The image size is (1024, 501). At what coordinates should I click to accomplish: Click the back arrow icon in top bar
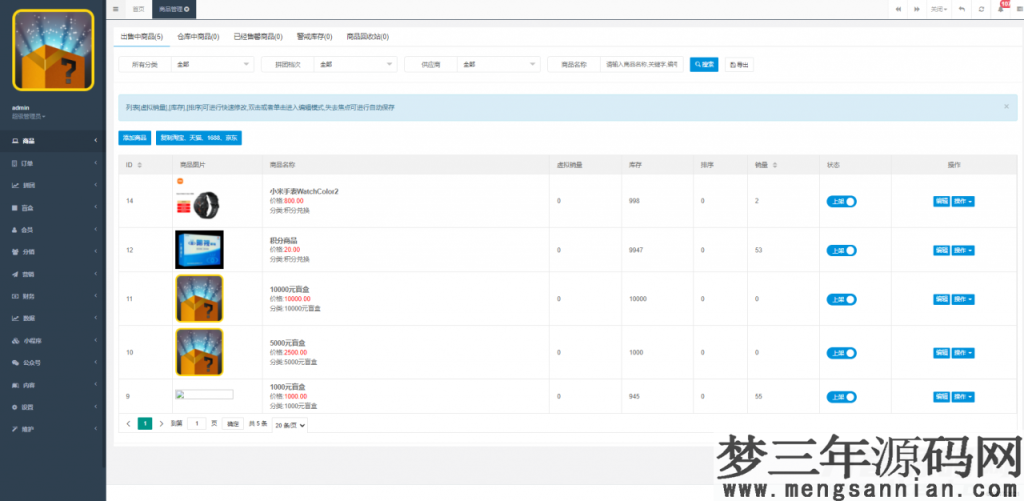[x=961, y=9]
